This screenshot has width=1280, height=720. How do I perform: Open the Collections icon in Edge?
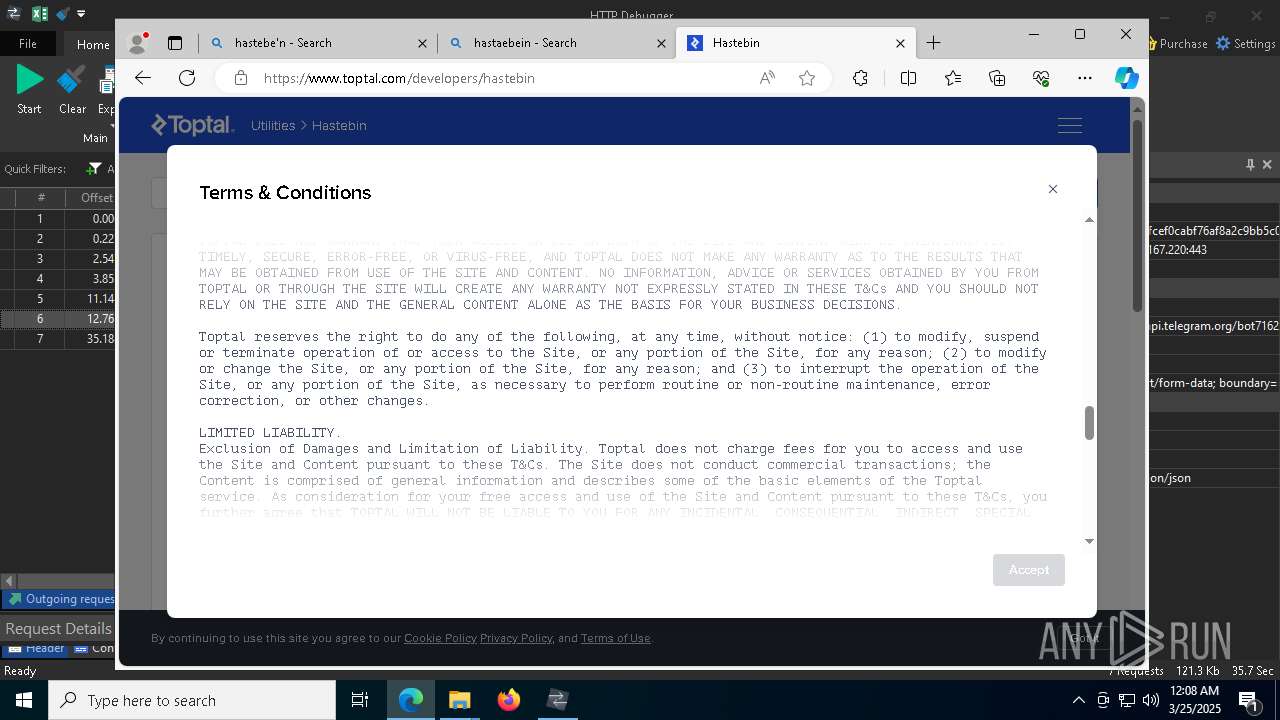click(x=997, y=78)
